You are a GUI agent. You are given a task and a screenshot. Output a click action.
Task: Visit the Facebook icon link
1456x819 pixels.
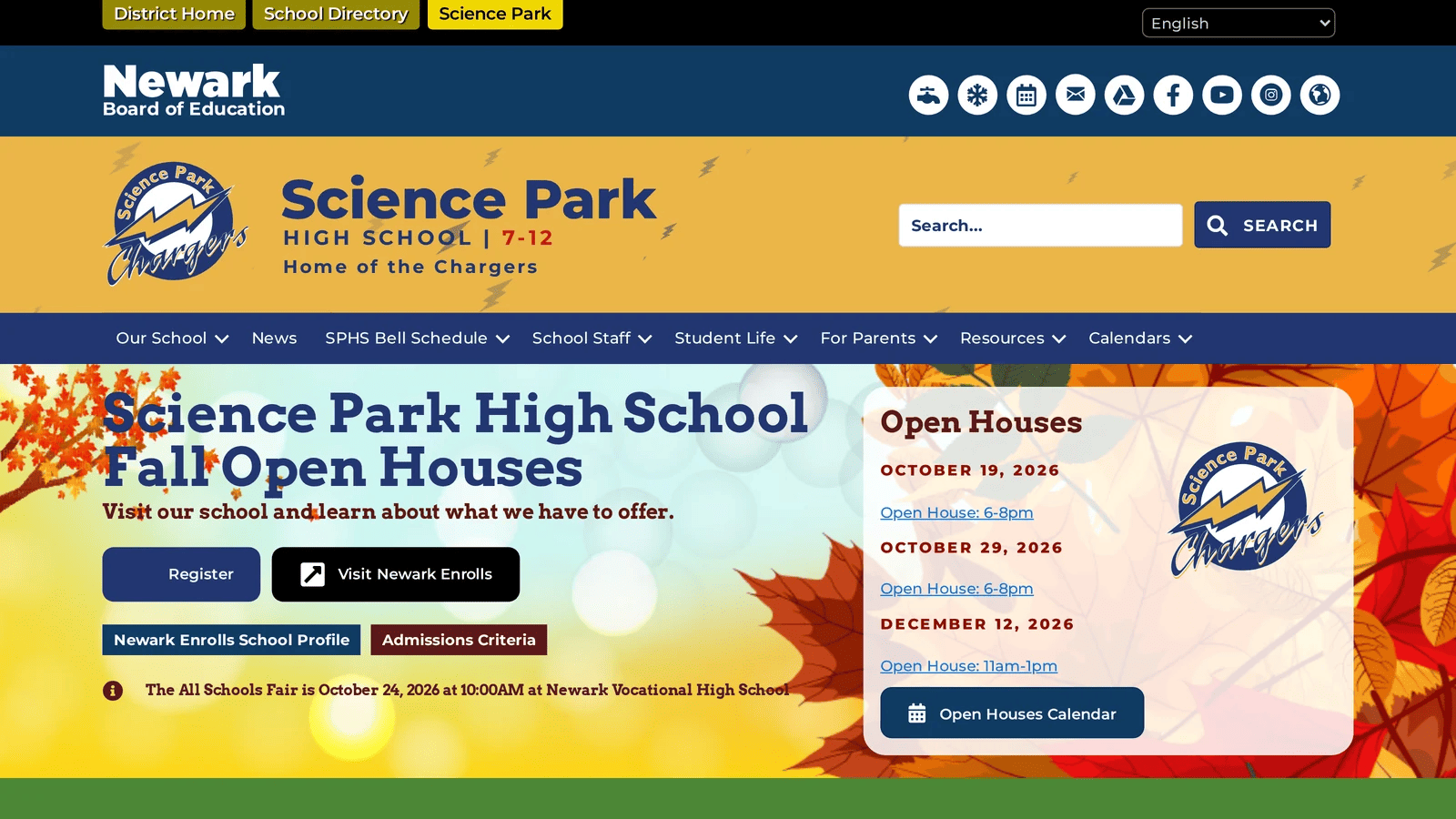1173,95
